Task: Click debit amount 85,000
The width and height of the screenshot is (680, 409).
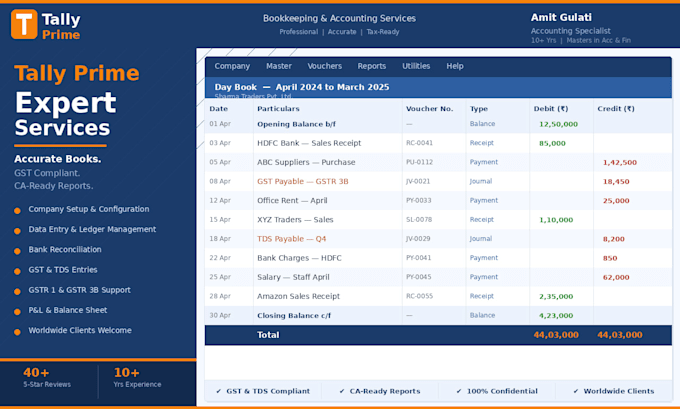Action: point(552,144)
